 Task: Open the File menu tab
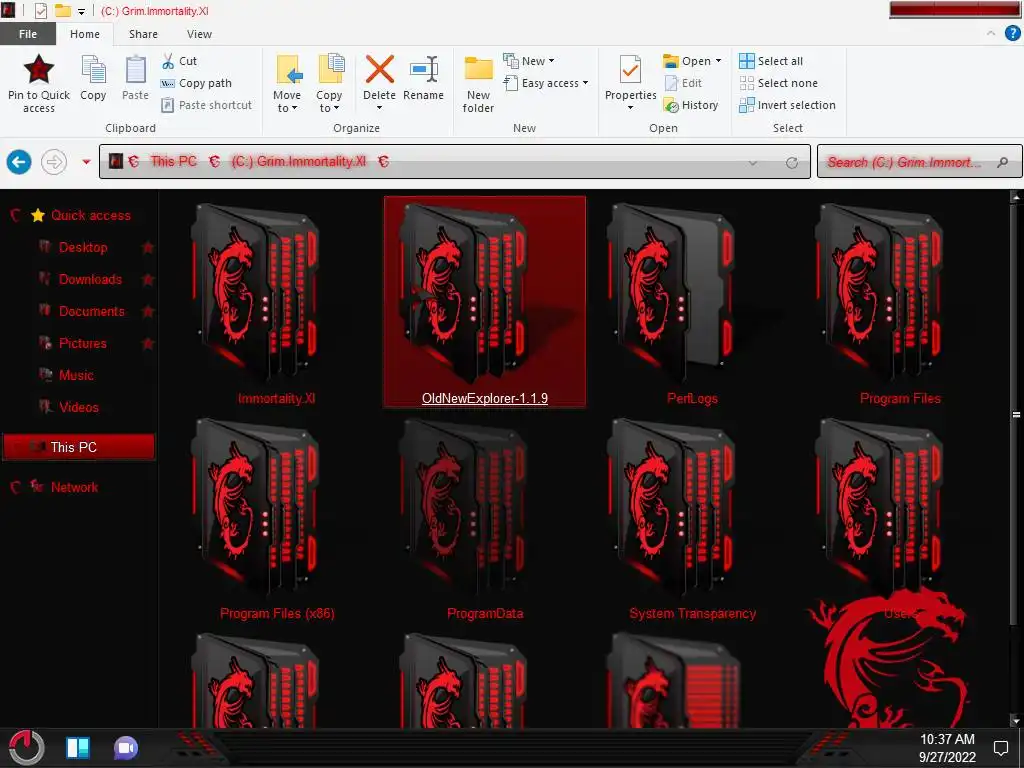28,34
